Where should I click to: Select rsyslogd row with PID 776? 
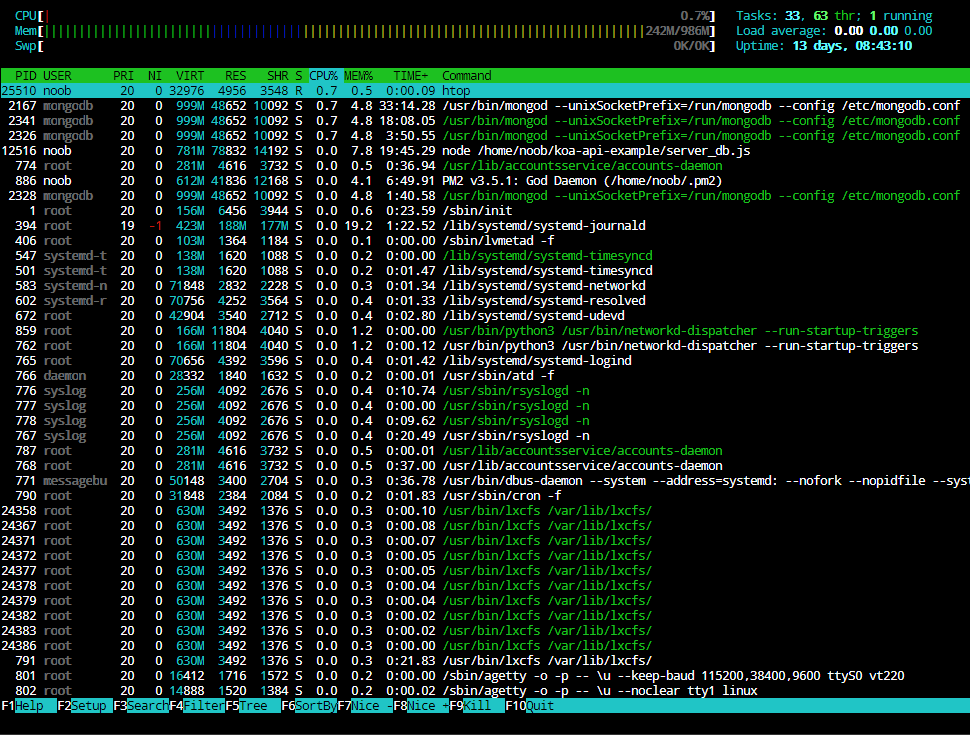pyautogui.click(x=485, y=390)
